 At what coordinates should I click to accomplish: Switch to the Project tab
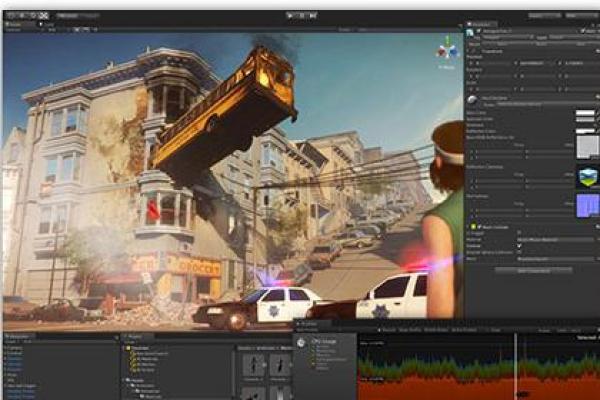137,337
